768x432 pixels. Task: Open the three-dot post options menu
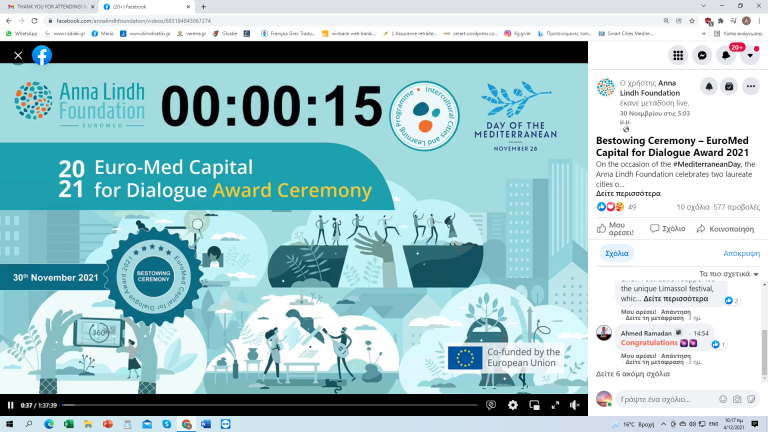click(x=752, y=87)
